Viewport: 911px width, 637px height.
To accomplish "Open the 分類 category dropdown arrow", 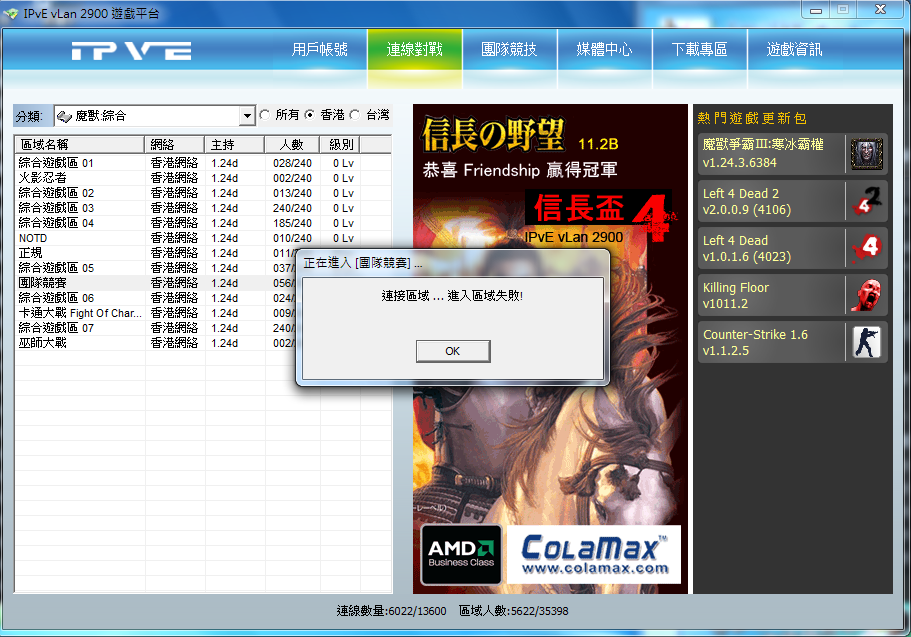I will (x=248, y=116).
